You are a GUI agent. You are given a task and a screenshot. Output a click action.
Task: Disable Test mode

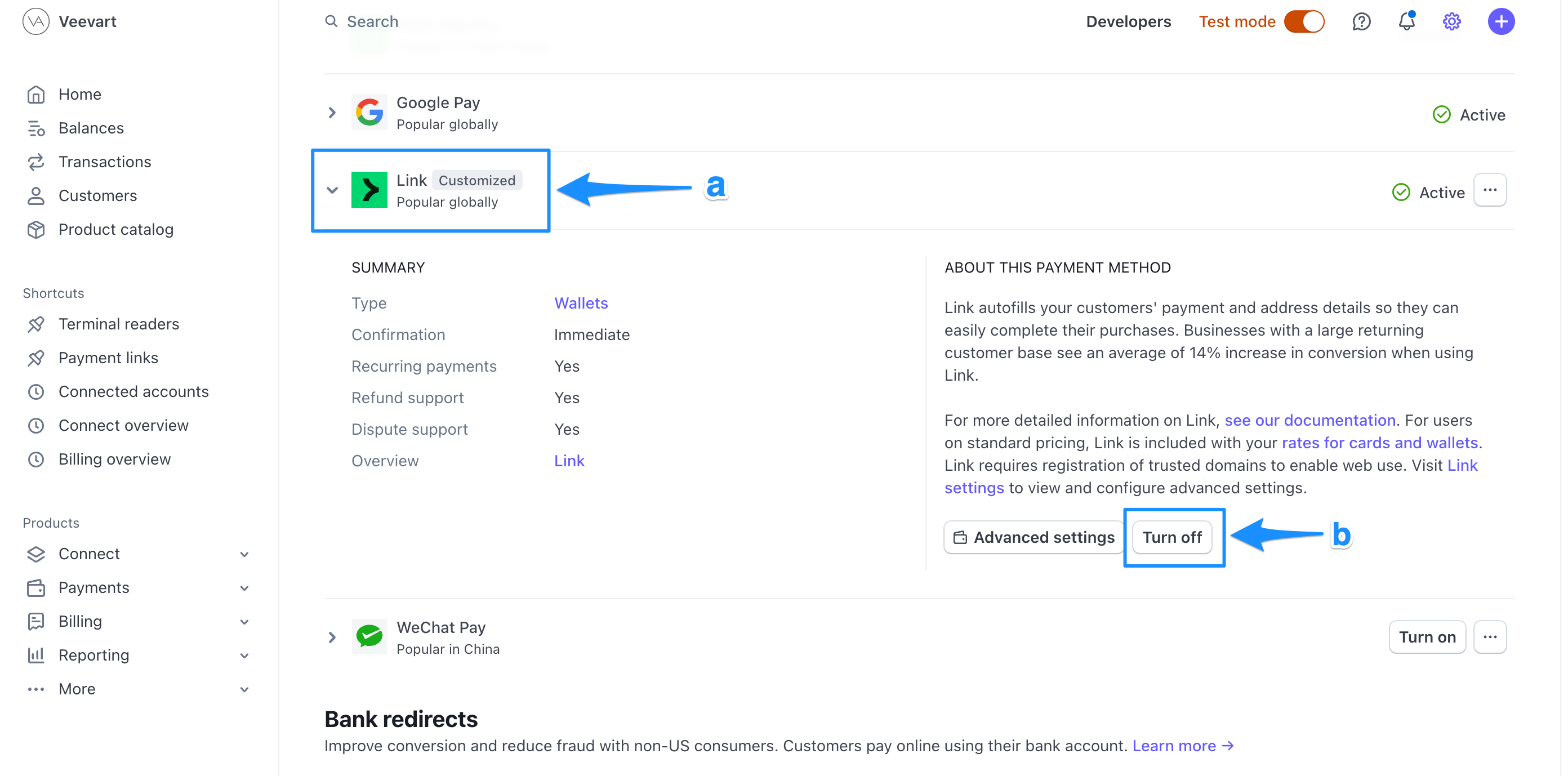click(1306, 21)
